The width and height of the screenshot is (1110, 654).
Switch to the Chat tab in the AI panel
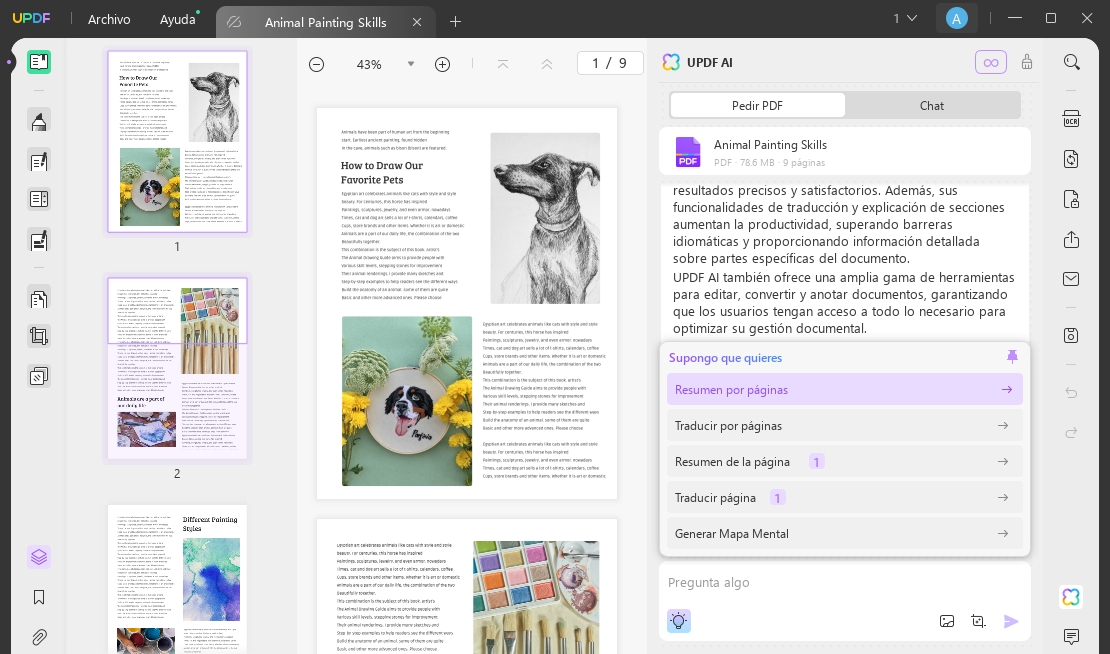(931, 105)
